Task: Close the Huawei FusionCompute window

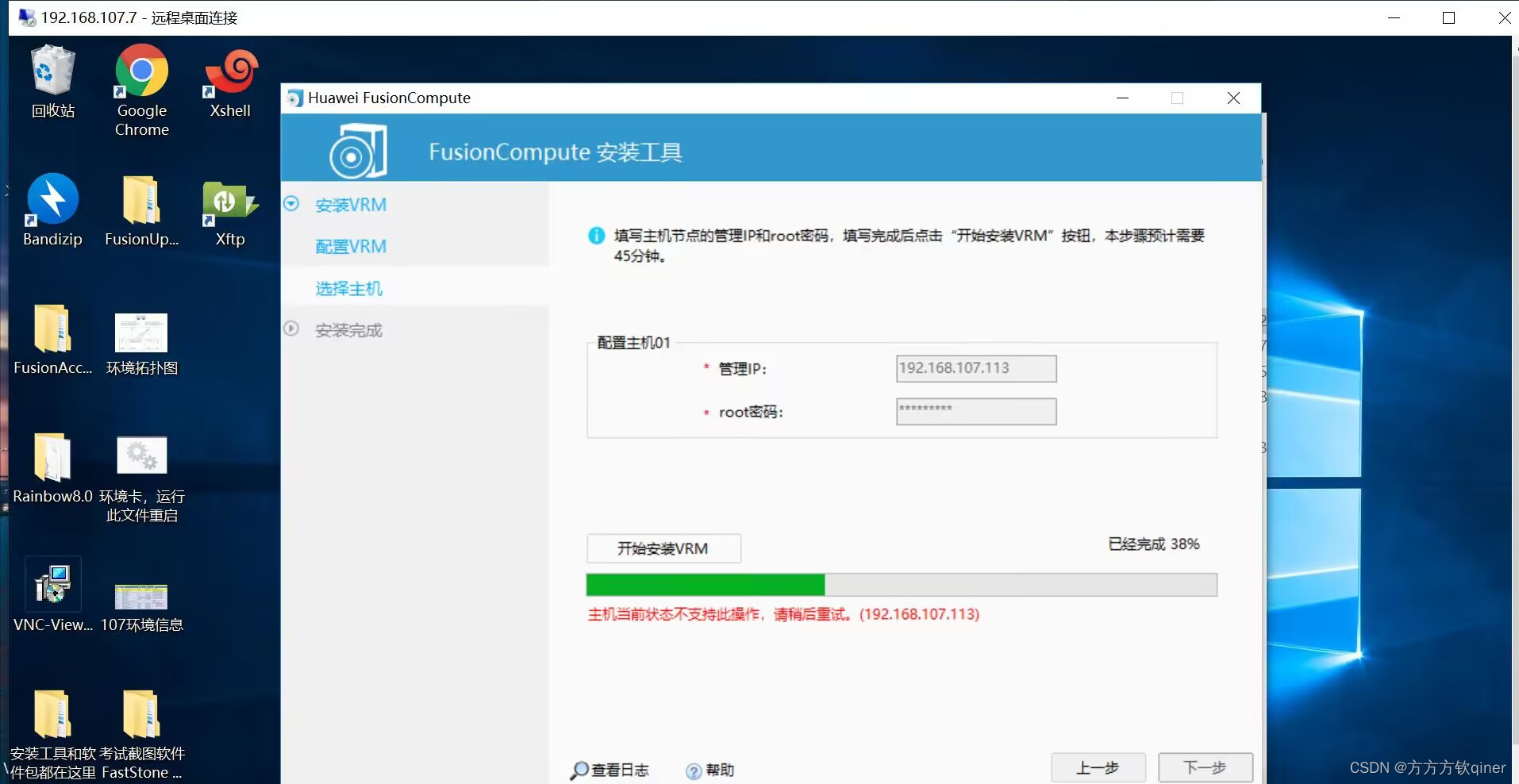Action: tap(1233, 98)
